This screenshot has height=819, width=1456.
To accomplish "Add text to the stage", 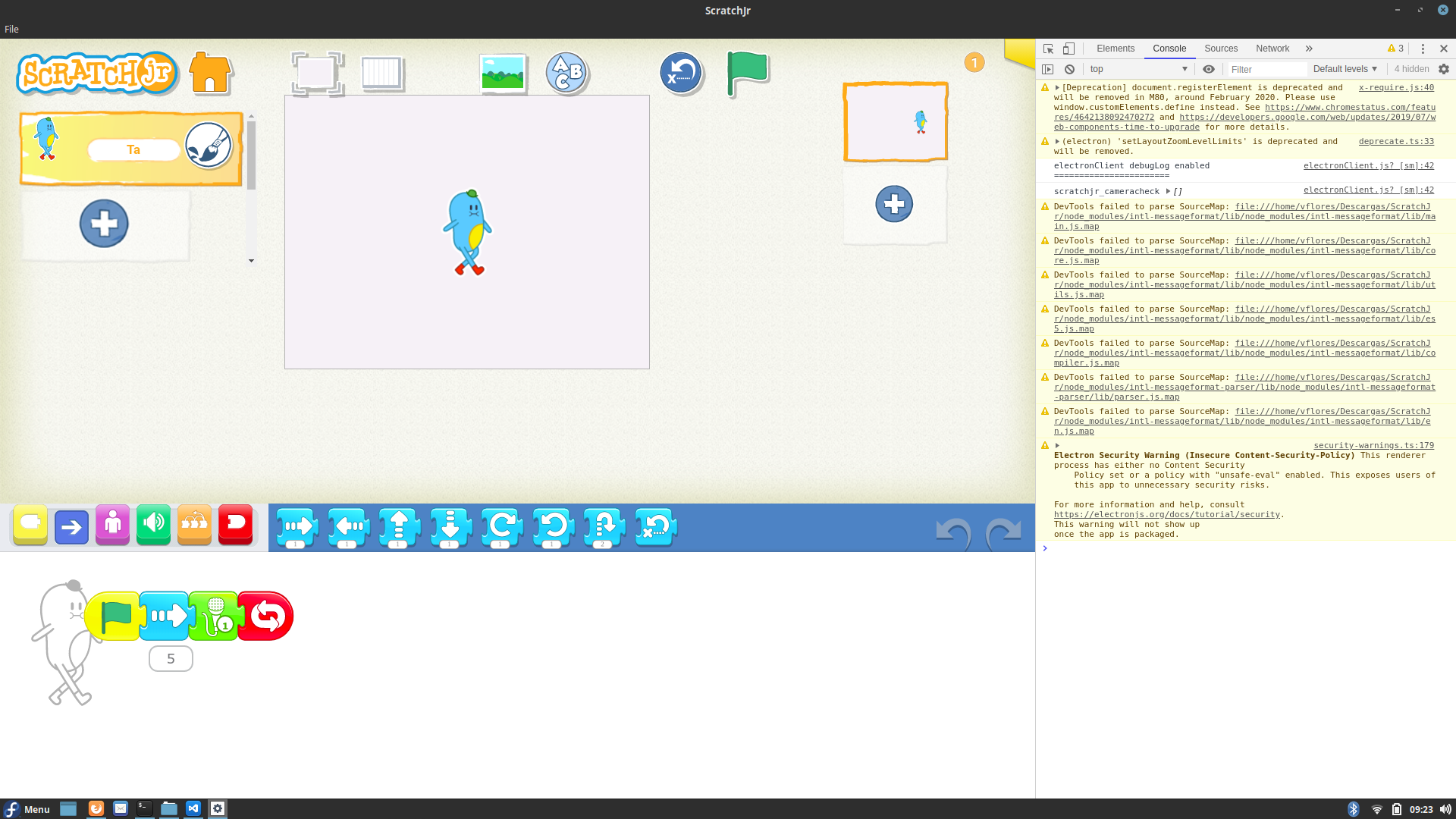I will 566,73.
